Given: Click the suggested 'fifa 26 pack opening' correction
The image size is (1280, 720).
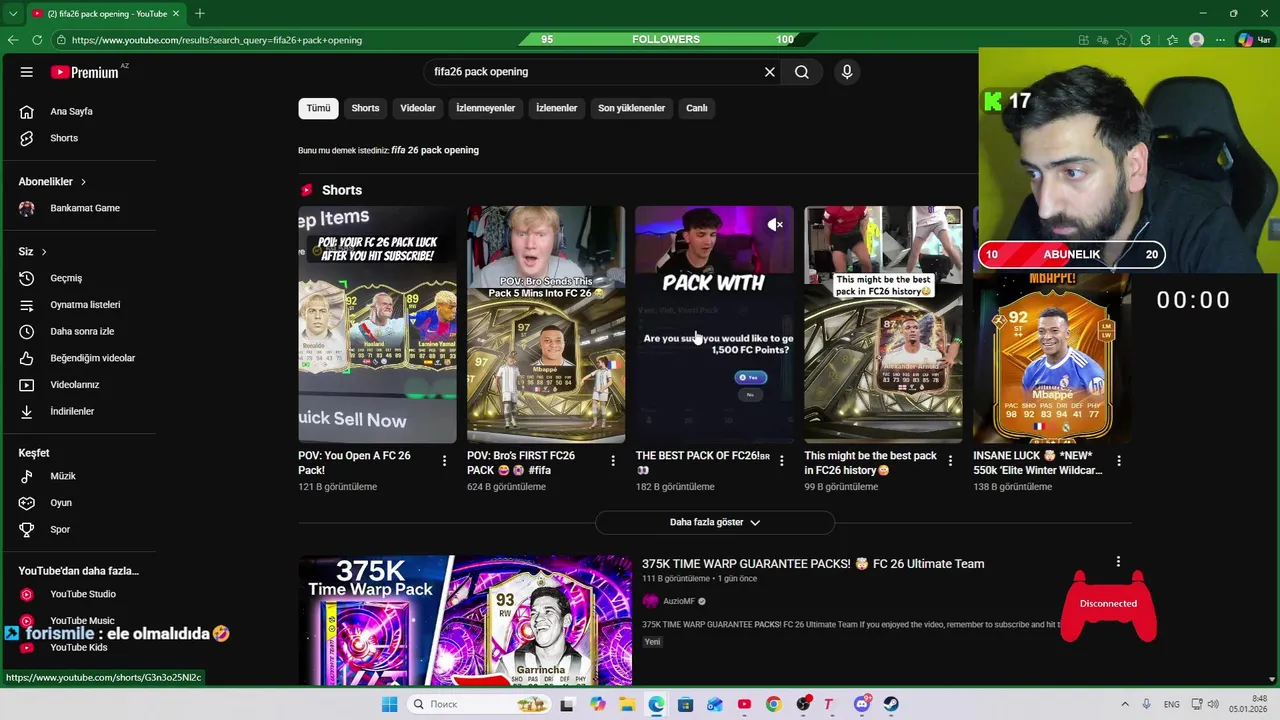Looking at the screenshot, I should (435, 150).
